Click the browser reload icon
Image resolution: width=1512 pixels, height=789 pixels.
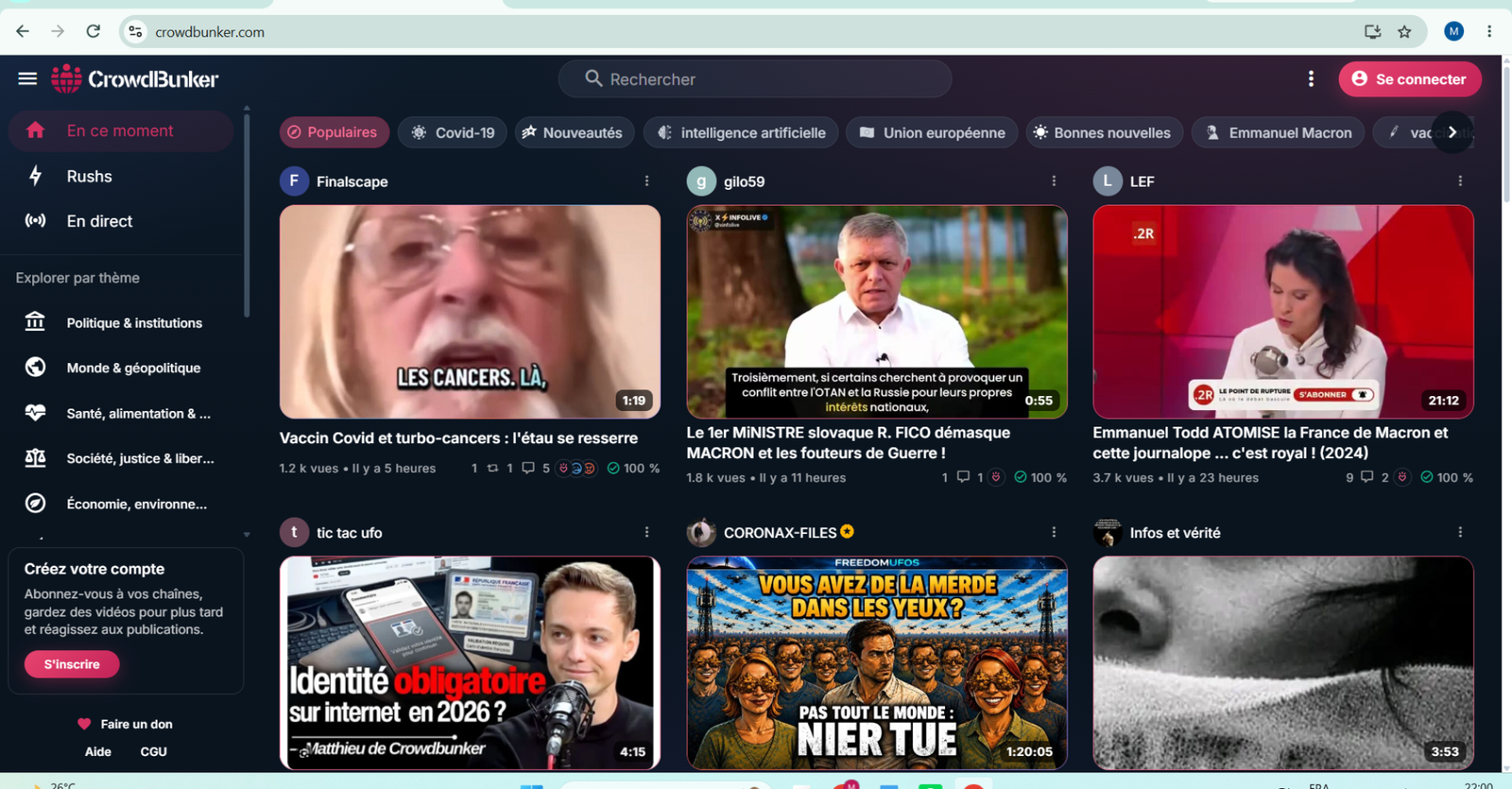[93, 31]
